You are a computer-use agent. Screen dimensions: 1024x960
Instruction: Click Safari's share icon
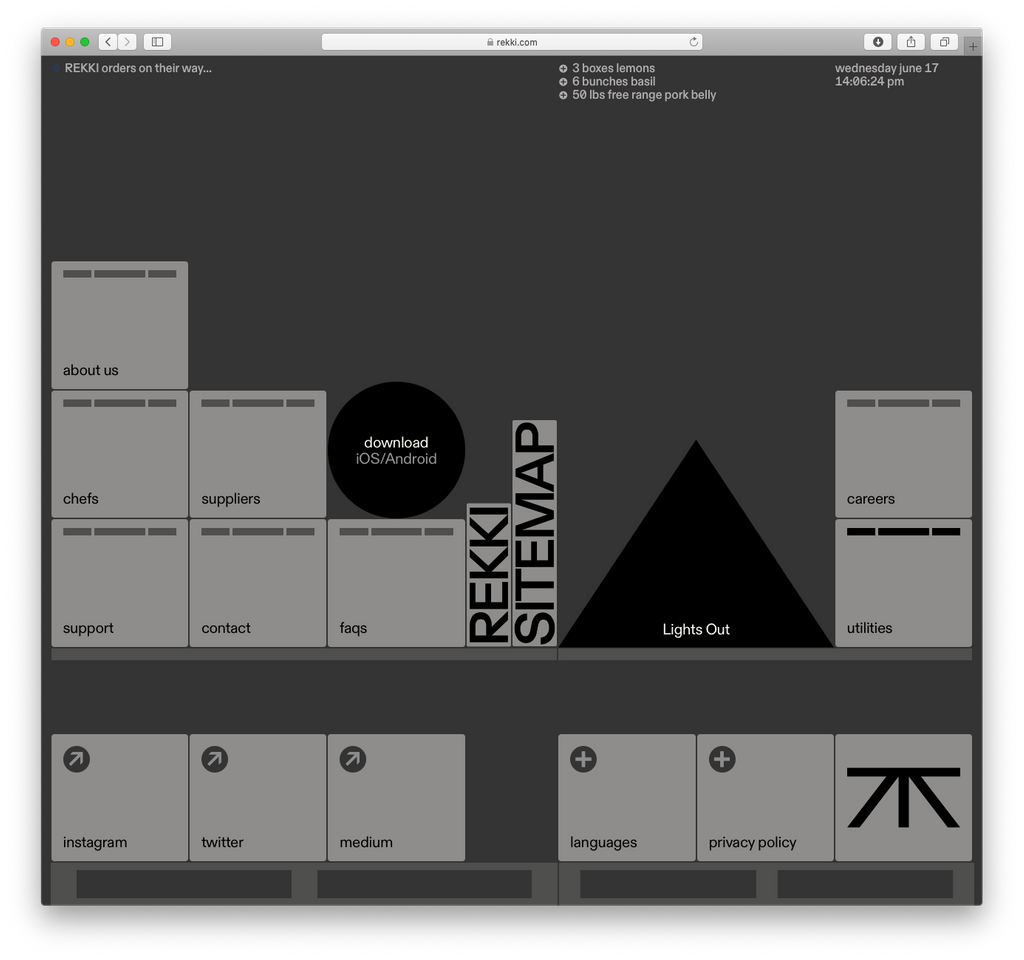click(910, 42)
